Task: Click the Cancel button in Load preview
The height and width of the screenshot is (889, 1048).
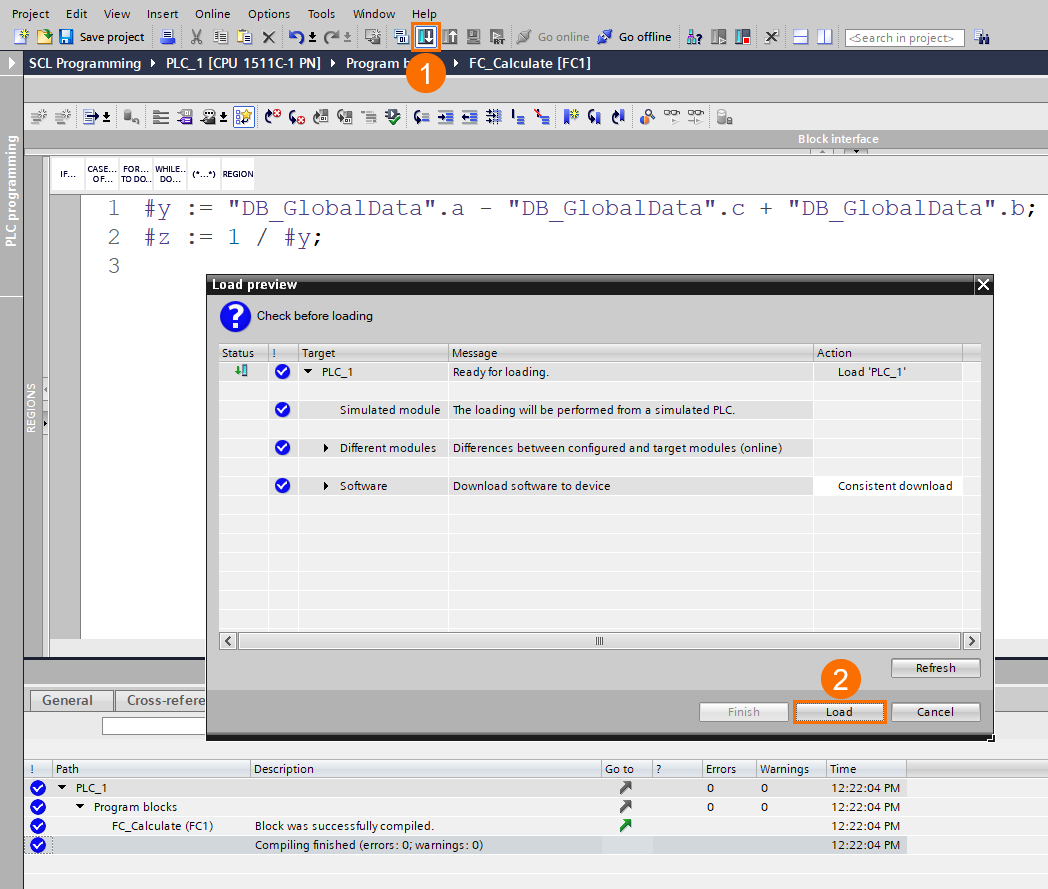Action: pyautogui.click(x=935, y=712)
